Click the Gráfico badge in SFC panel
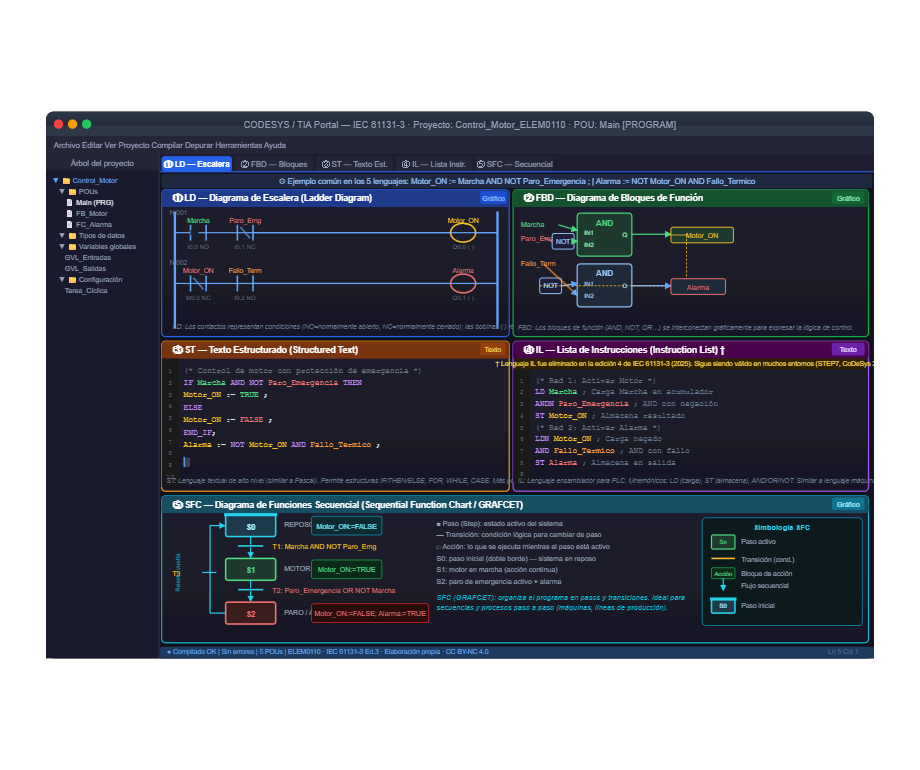This screenshot has height=770, width=920. click(x=848, y=505)
